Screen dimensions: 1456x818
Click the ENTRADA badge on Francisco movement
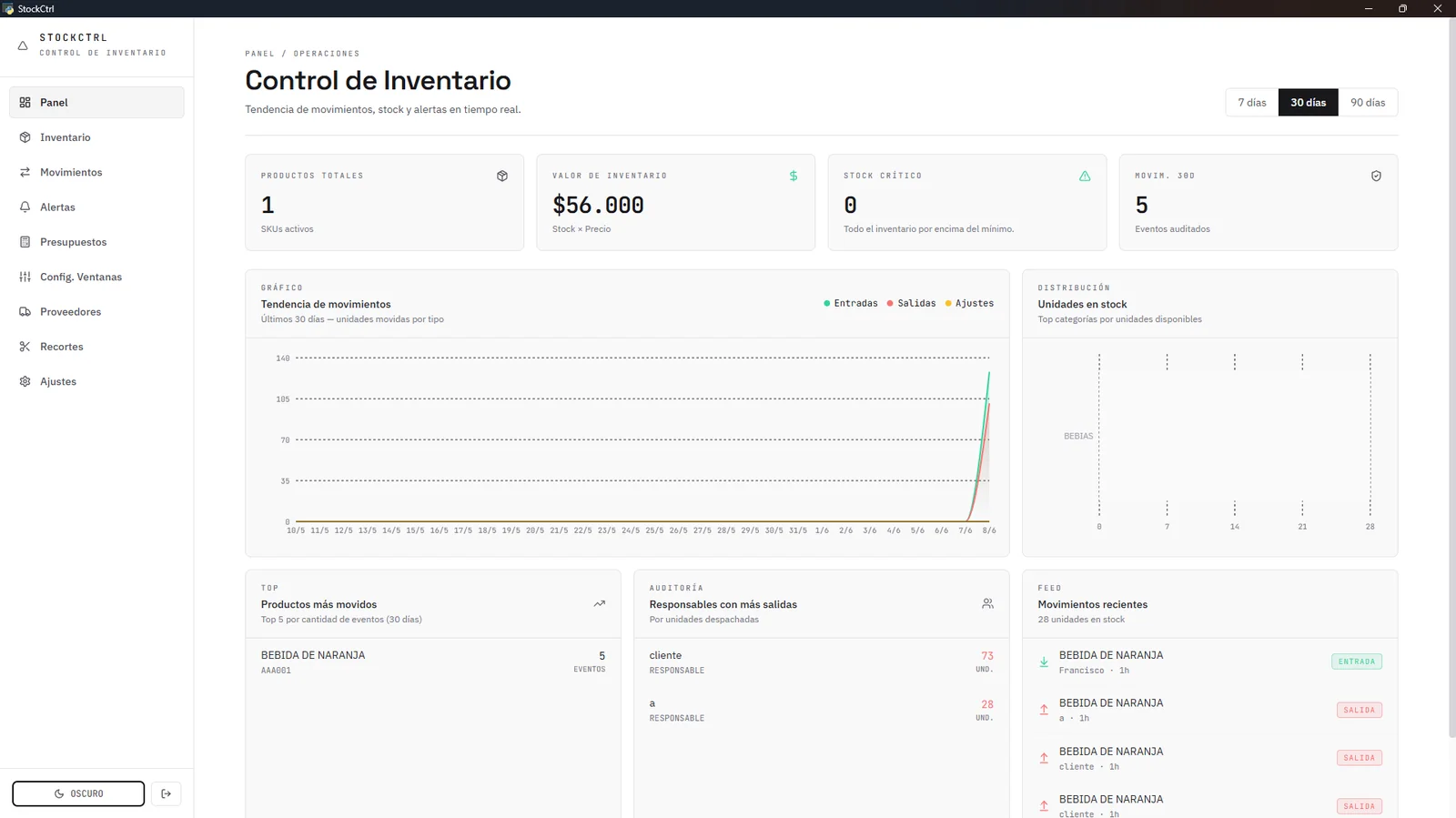[1357, 661]
